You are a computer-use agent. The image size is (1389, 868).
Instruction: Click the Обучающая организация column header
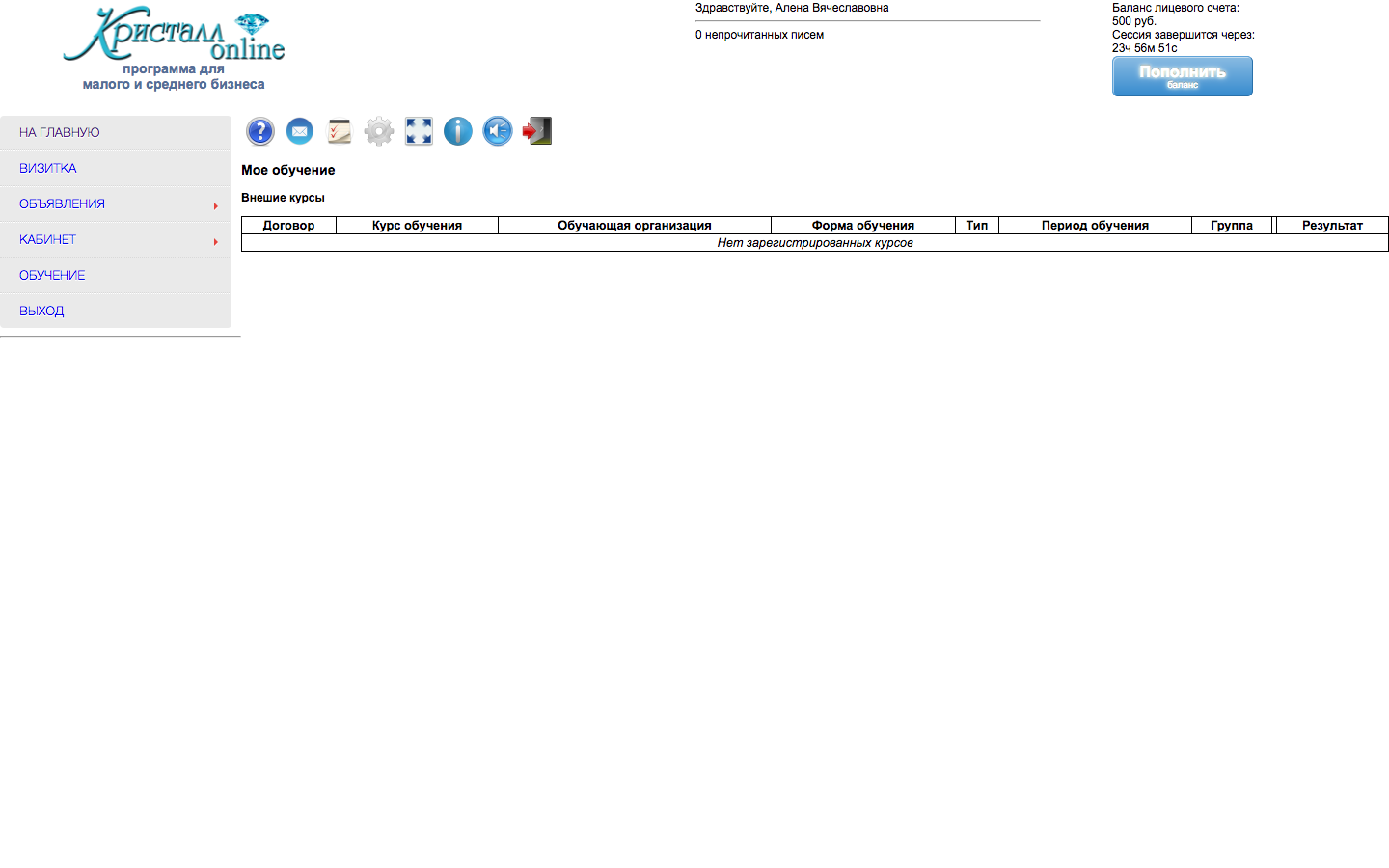click(635, 226)
